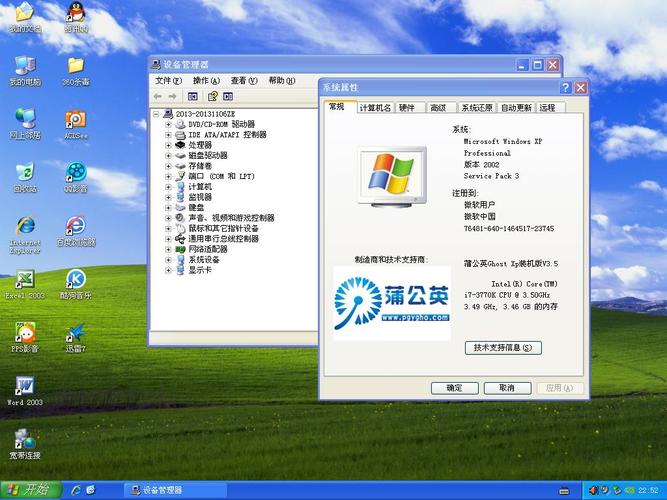Switch to the 系统还原 tab

[x=477, y=108]
